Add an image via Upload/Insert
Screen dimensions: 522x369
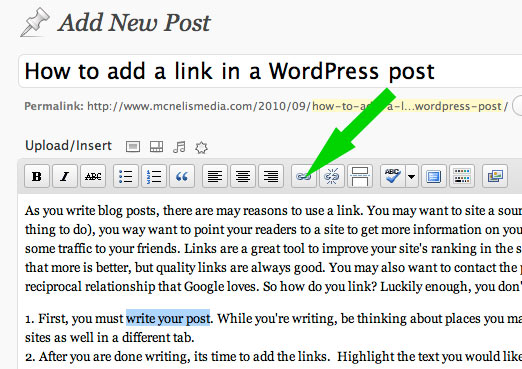point(133,146)
